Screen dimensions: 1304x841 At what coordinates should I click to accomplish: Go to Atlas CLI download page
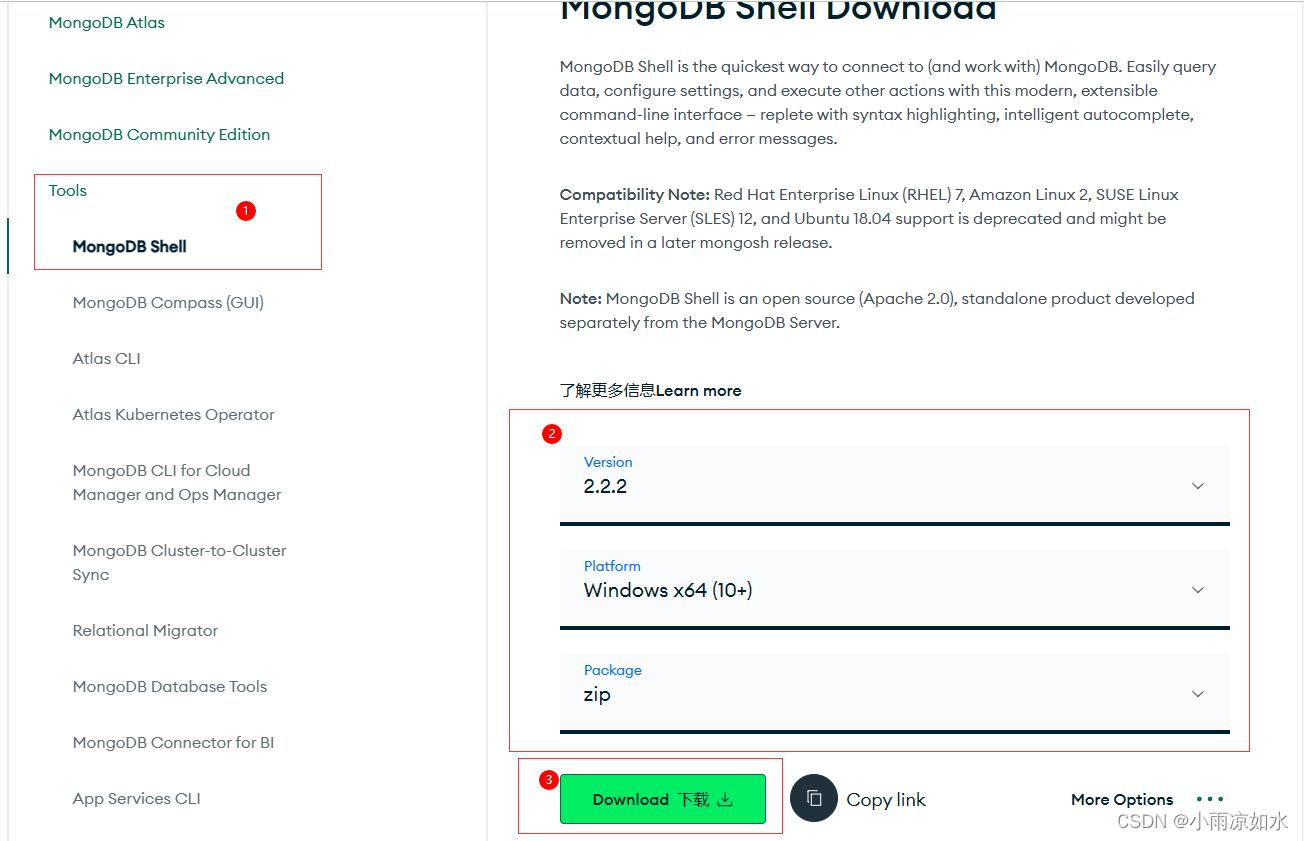107,358
